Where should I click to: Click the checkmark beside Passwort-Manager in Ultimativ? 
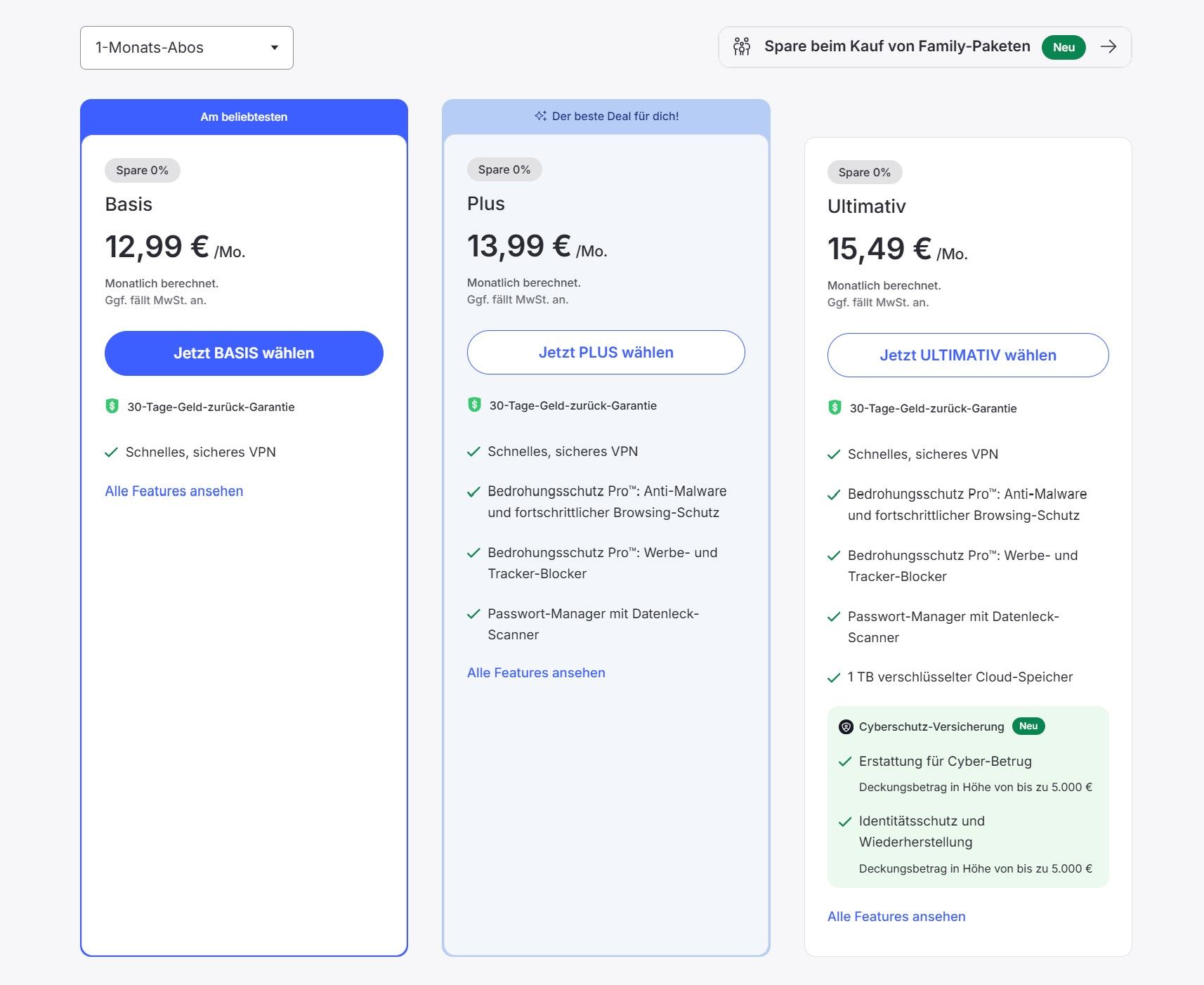click(x=834, y=617)
